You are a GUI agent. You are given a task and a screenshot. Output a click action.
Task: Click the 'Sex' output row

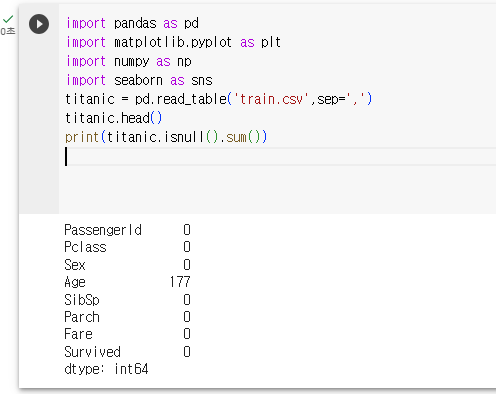coord(127,265)
